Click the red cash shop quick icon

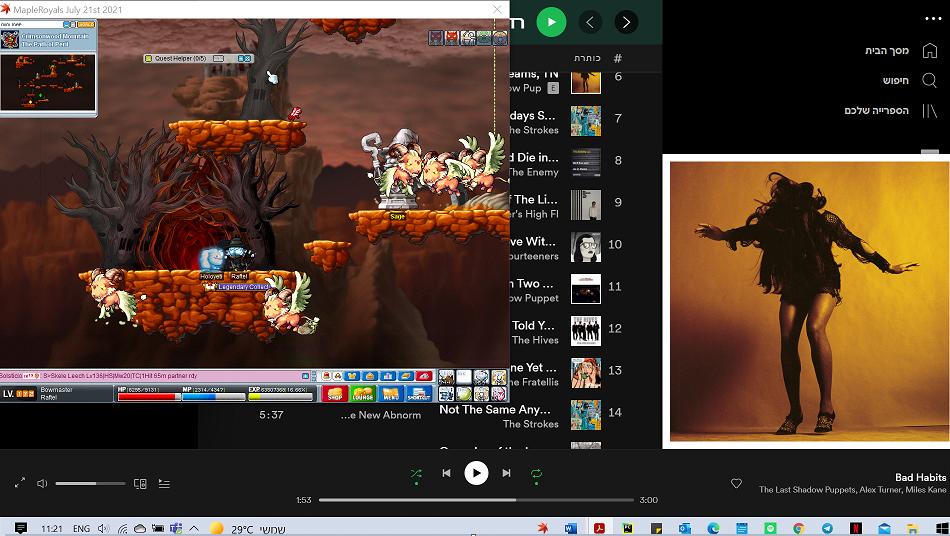coord(327,376)
